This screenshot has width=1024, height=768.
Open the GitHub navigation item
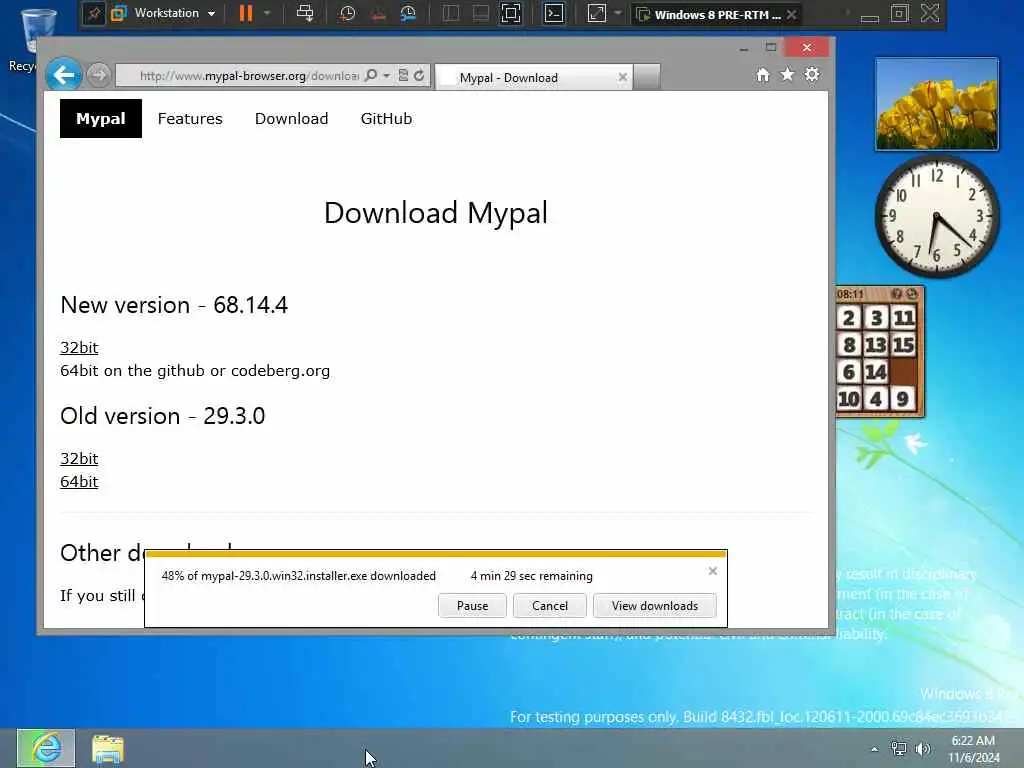pos(387,118)
